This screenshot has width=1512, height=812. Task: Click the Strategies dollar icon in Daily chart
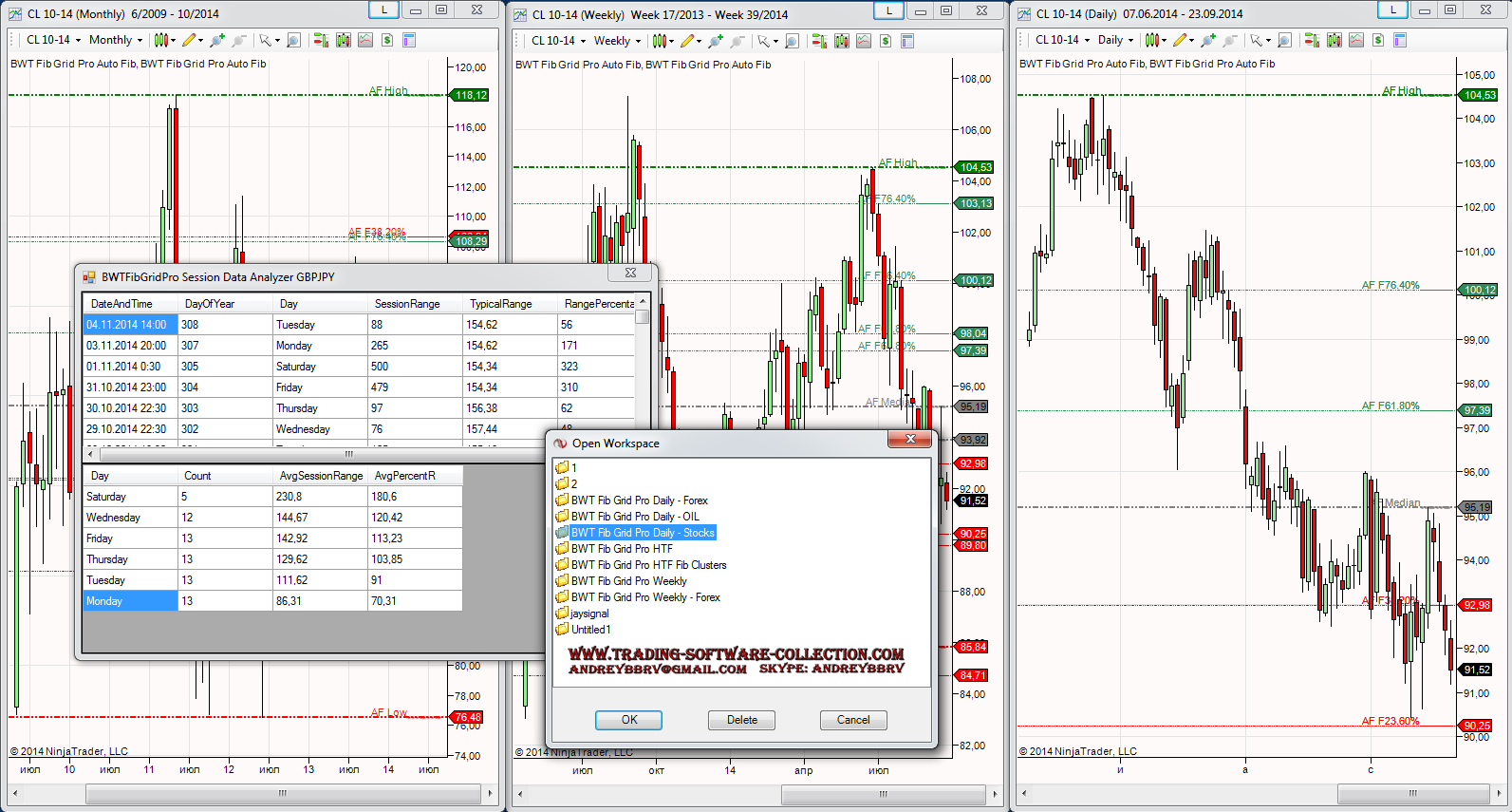[x=1377, y=40]
